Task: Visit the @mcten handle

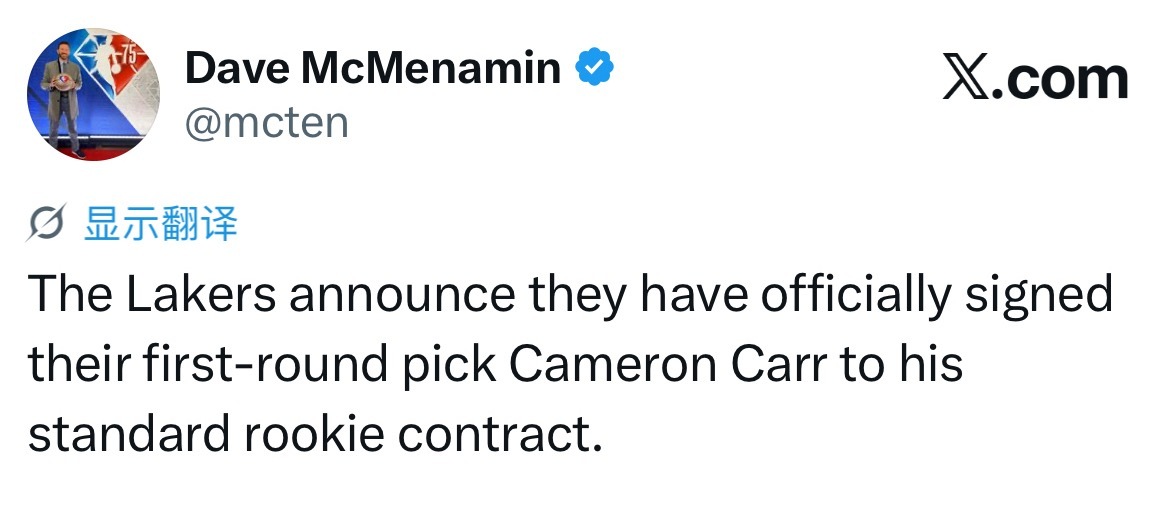Action: (x=267, y=123)
